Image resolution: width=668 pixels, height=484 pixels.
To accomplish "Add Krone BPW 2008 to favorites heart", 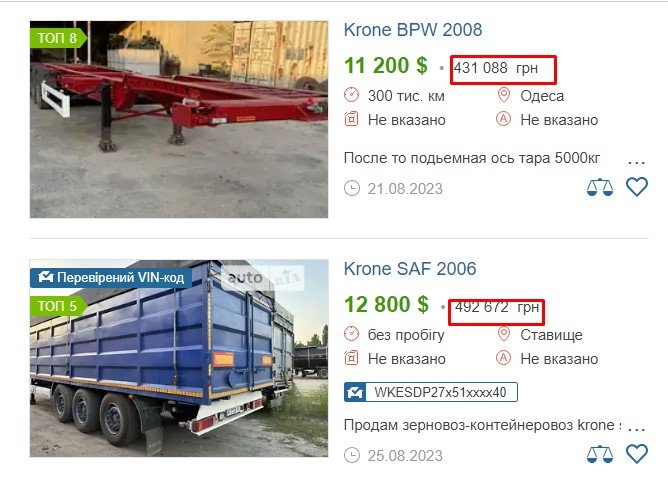I will (x=637, y=187).
